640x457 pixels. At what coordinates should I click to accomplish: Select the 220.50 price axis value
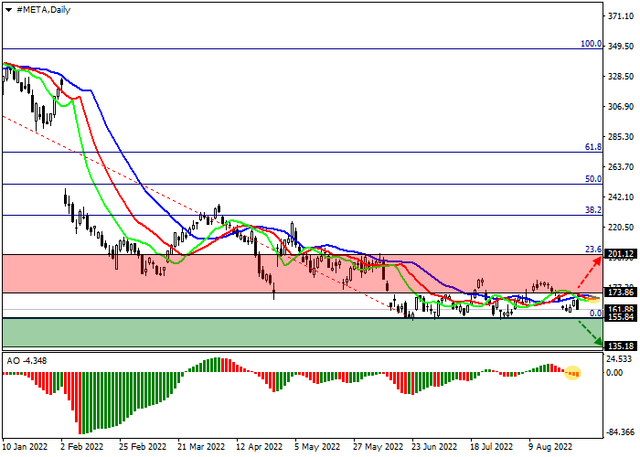pyautogui.click(x=620, y=227)
